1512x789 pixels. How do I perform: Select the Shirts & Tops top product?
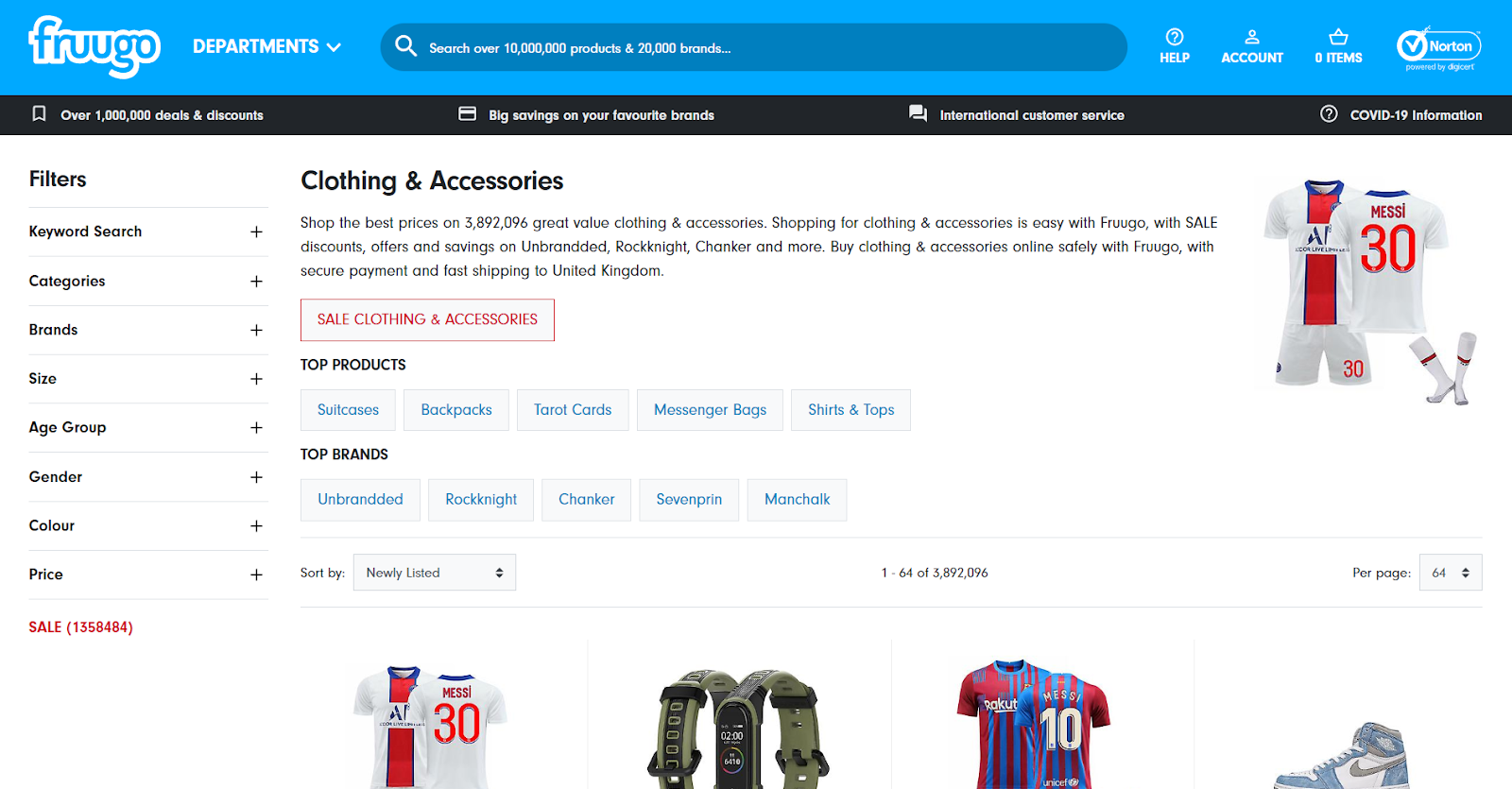pyautogui.click(x=850, y=410)
